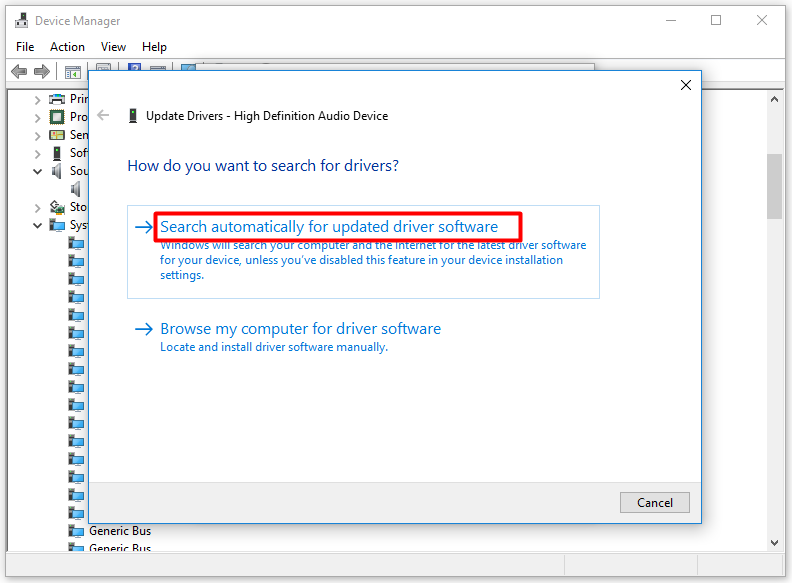The width and height of the screenshot is (792, 583).
Task: Minimize the Device Manager window
Action: [671, 21]
